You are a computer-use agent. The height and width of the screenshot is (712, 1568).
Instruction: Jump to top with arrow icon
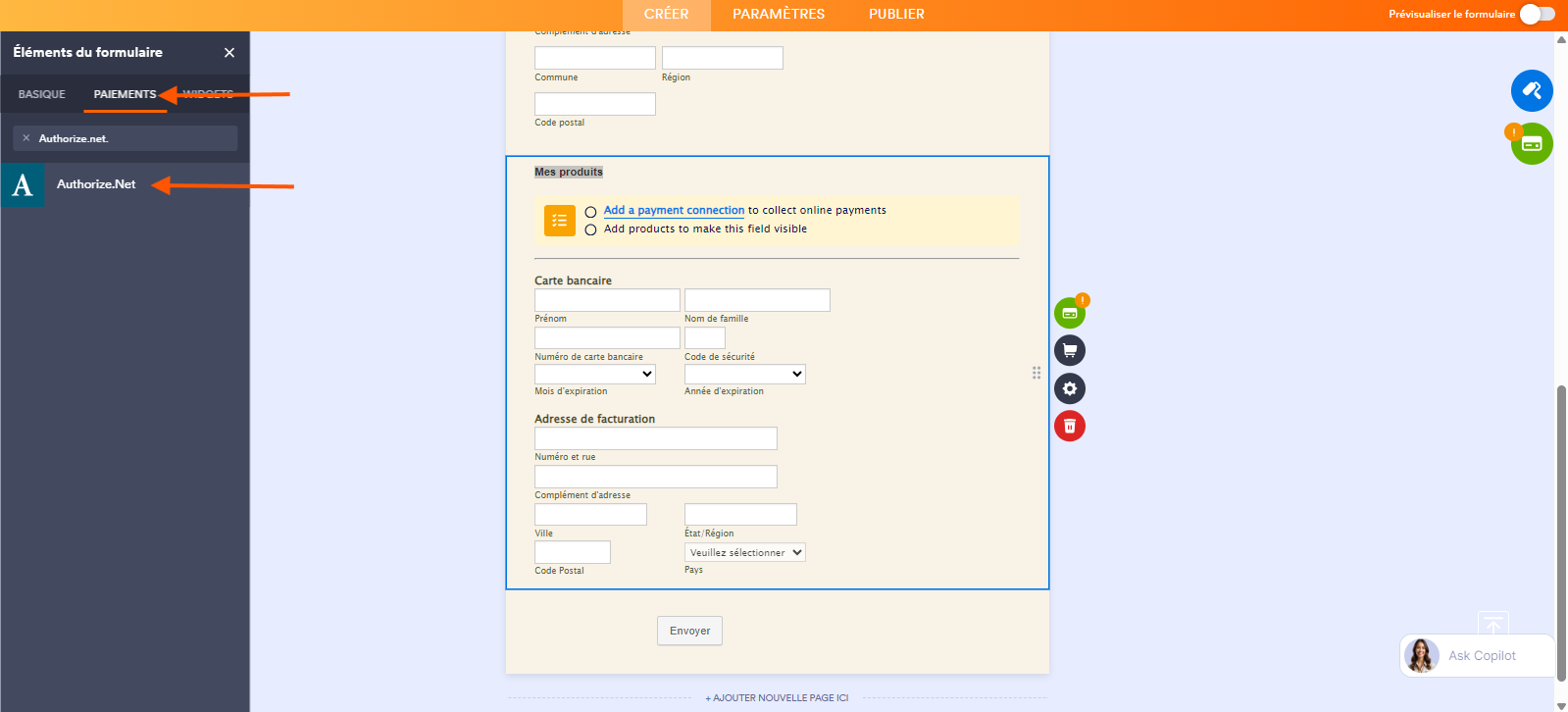tap(1493, 625)
